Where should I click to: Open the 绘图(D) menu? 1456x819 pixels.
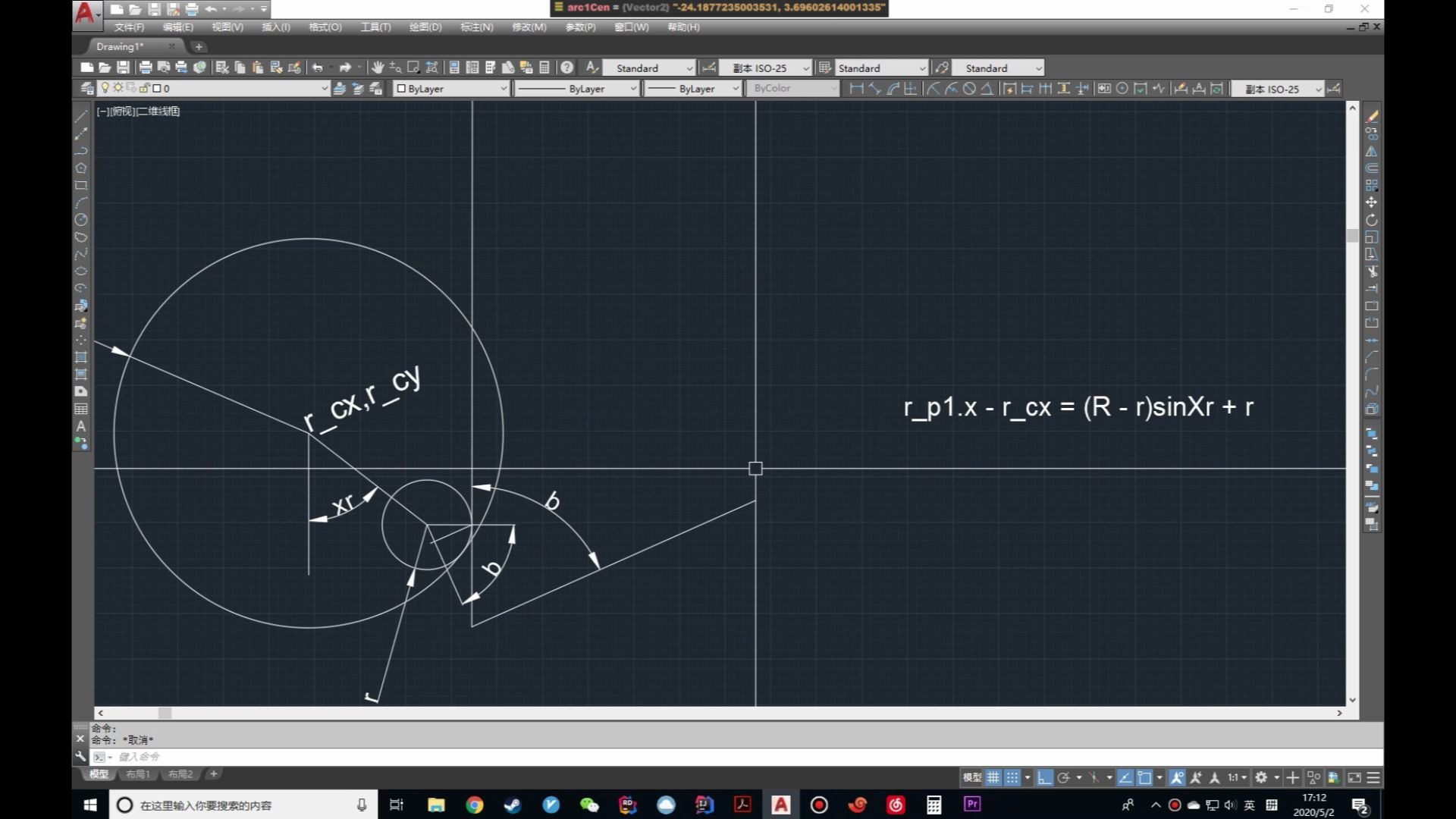425,27
